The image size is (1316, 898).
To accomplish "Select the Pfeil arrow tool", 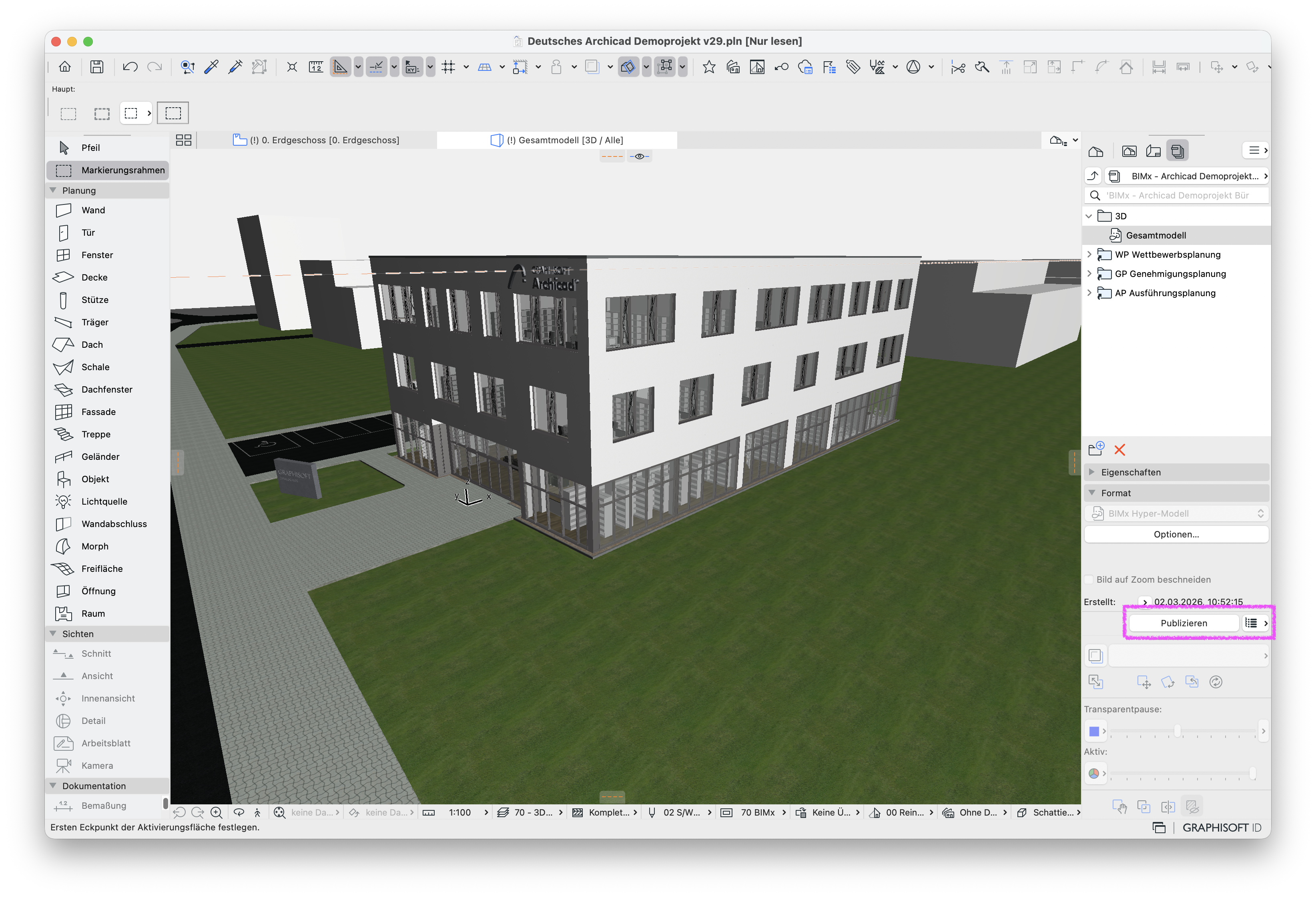I will pos(107,148).
